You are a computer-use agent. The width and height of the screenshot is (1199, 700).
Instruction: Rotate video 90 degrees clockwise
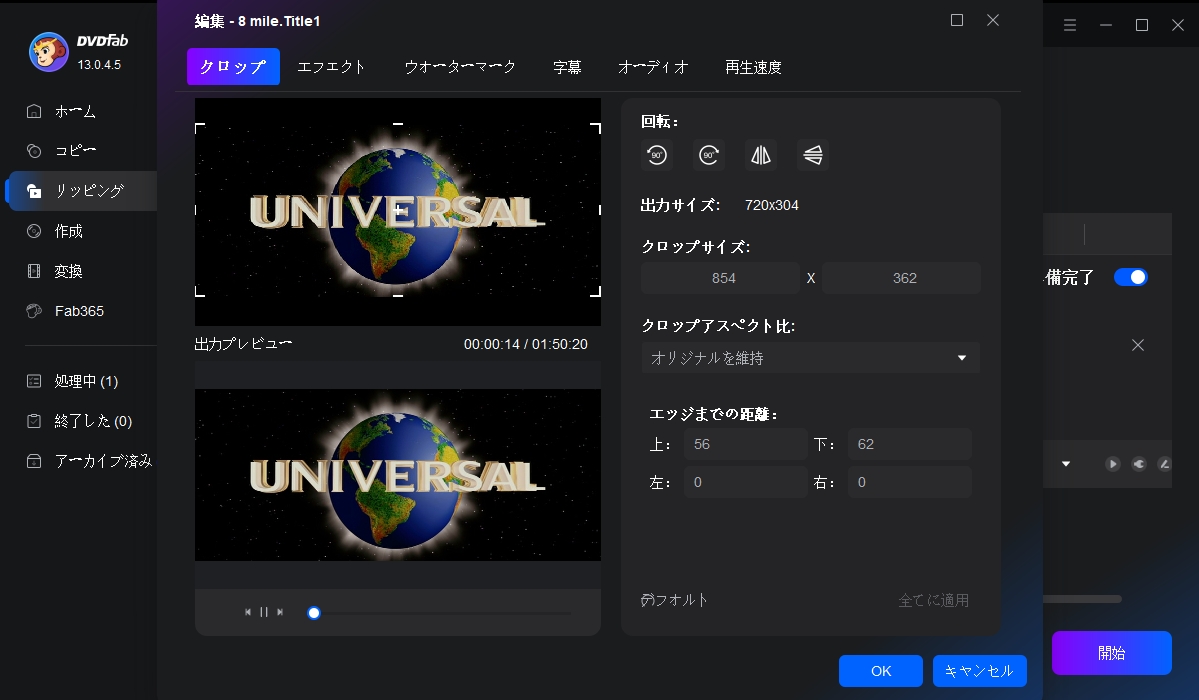(709, 155)
